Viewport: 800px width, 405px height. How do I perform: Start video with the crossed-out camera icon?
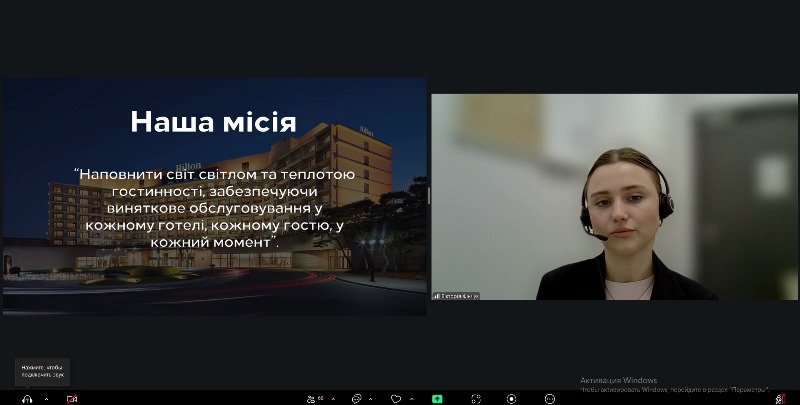pyautogui.click(x=72, y=399)
